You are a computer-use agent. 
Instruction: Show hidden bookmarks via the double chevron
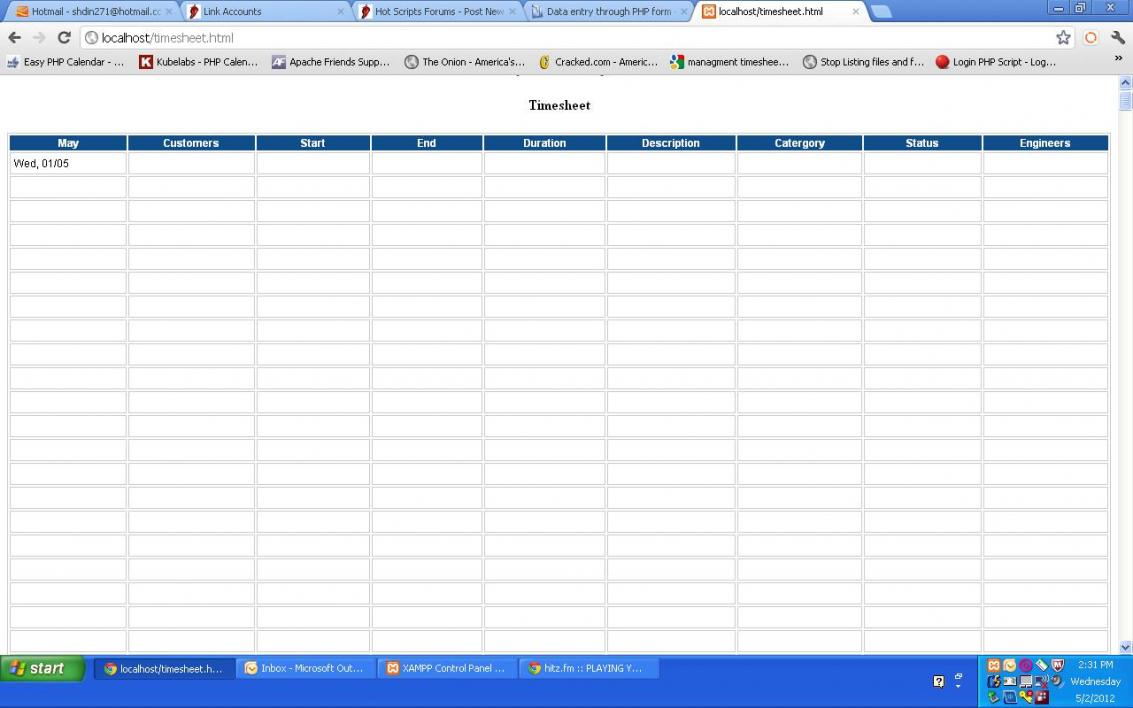pyautogui.click(x=1119, y=59)
